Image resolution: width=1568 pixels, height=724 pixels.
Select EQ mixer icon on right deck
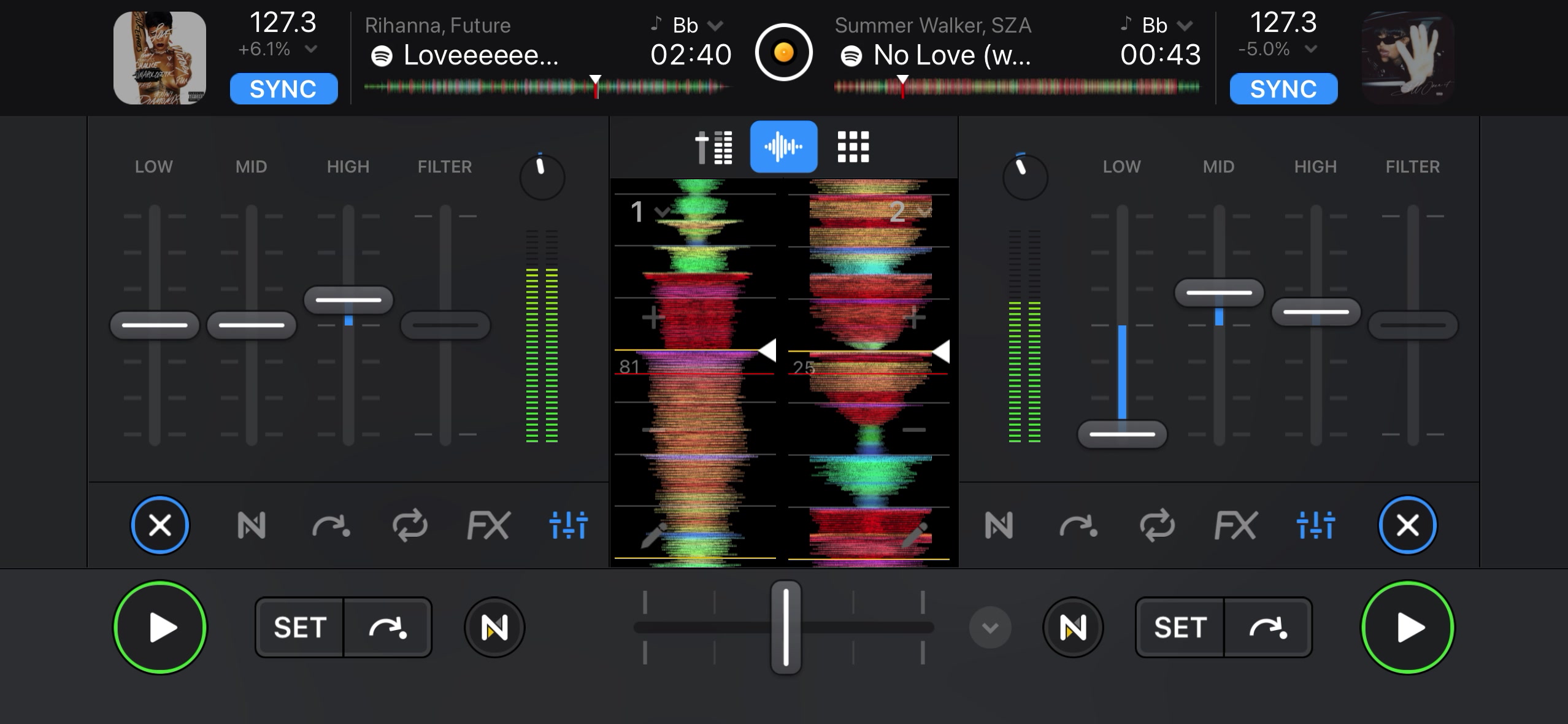[1316, 525]
